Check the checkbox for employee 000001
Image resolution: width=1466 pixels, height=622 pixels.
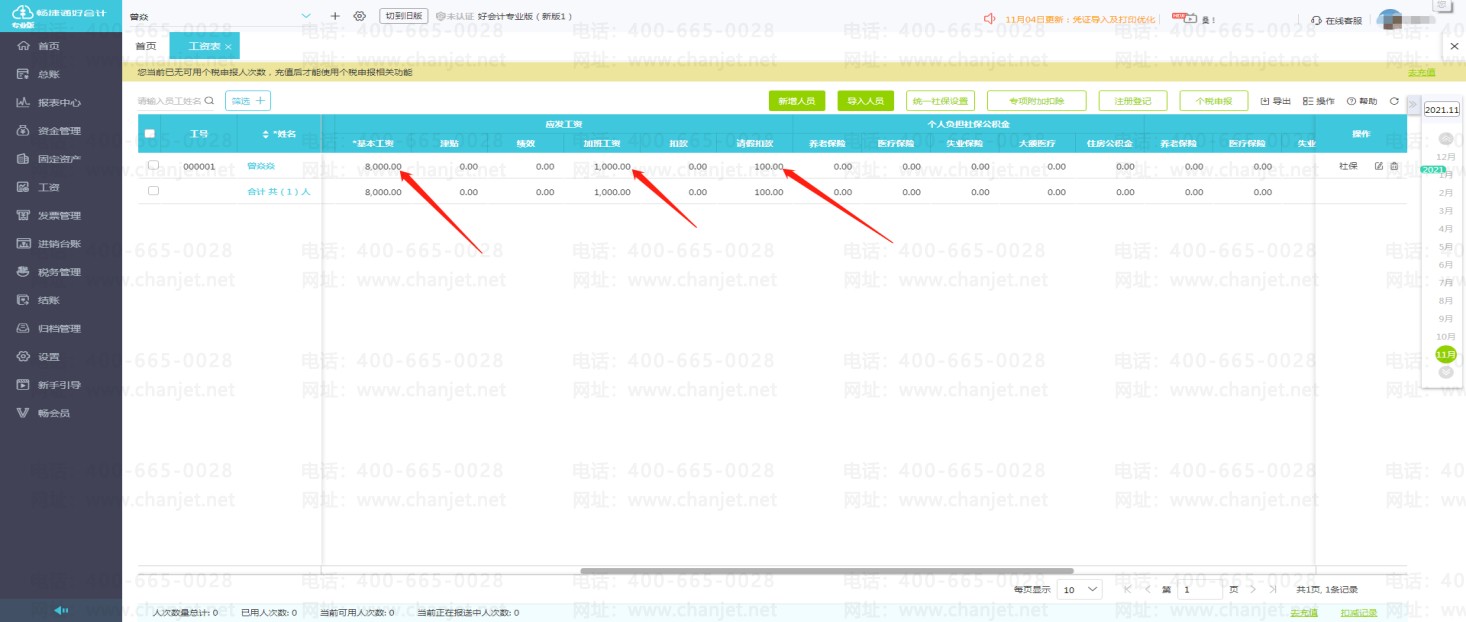point(153,165)
